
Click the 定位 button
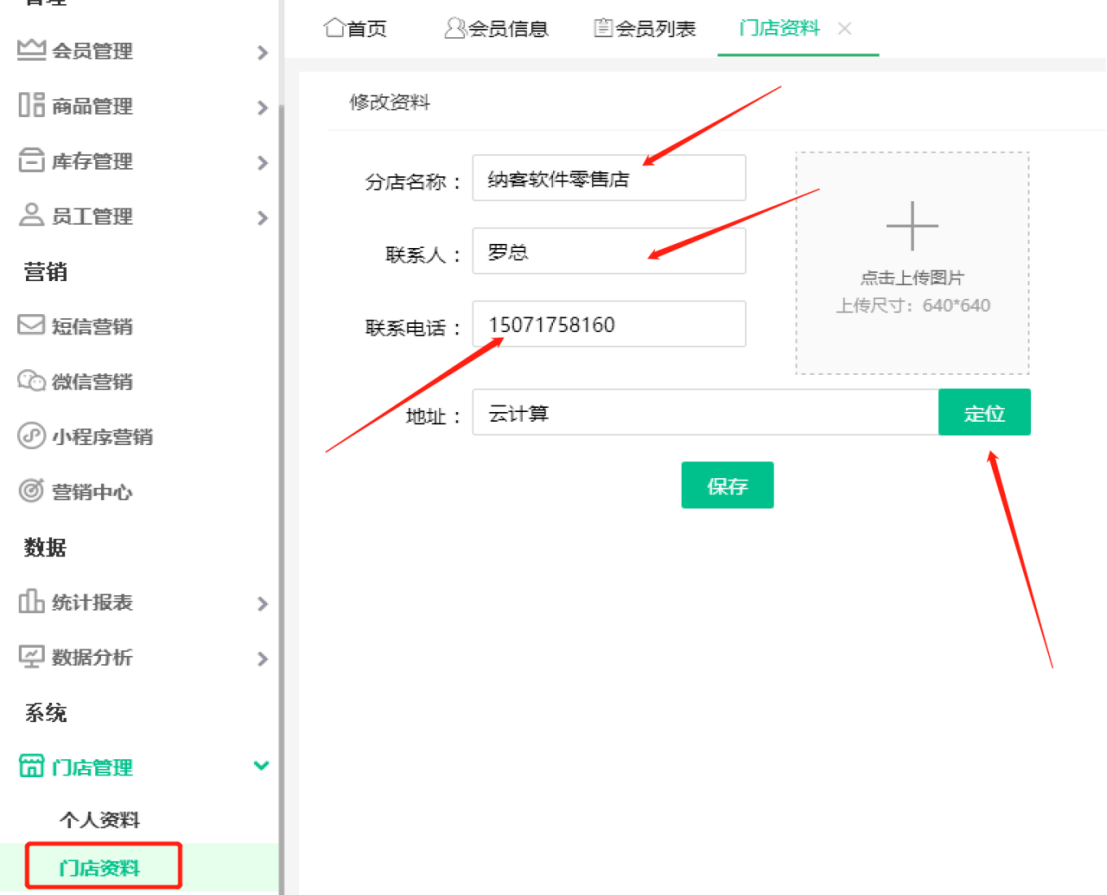984,412
